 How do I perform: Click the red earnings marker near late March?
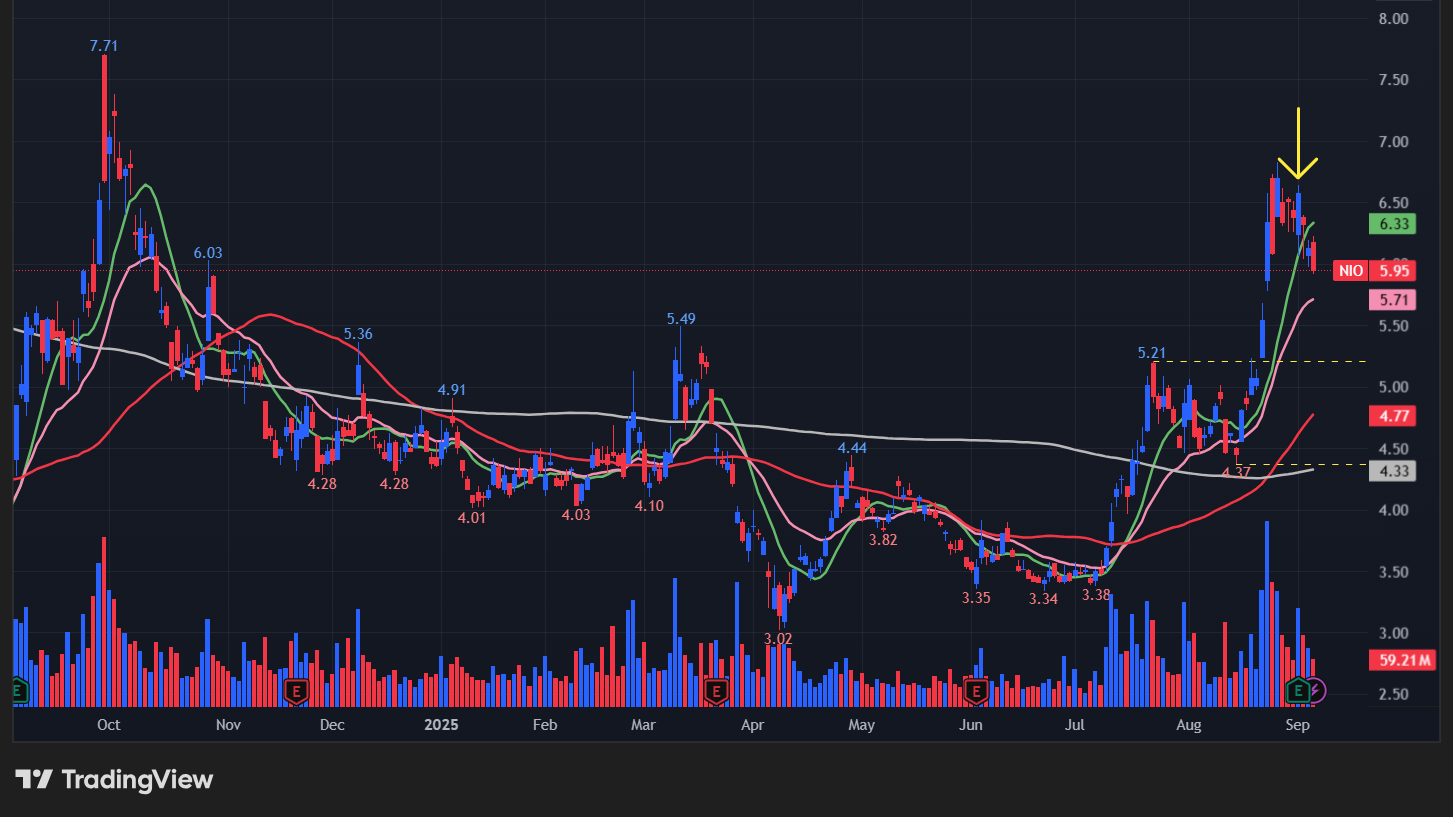[x=715, y=690]
